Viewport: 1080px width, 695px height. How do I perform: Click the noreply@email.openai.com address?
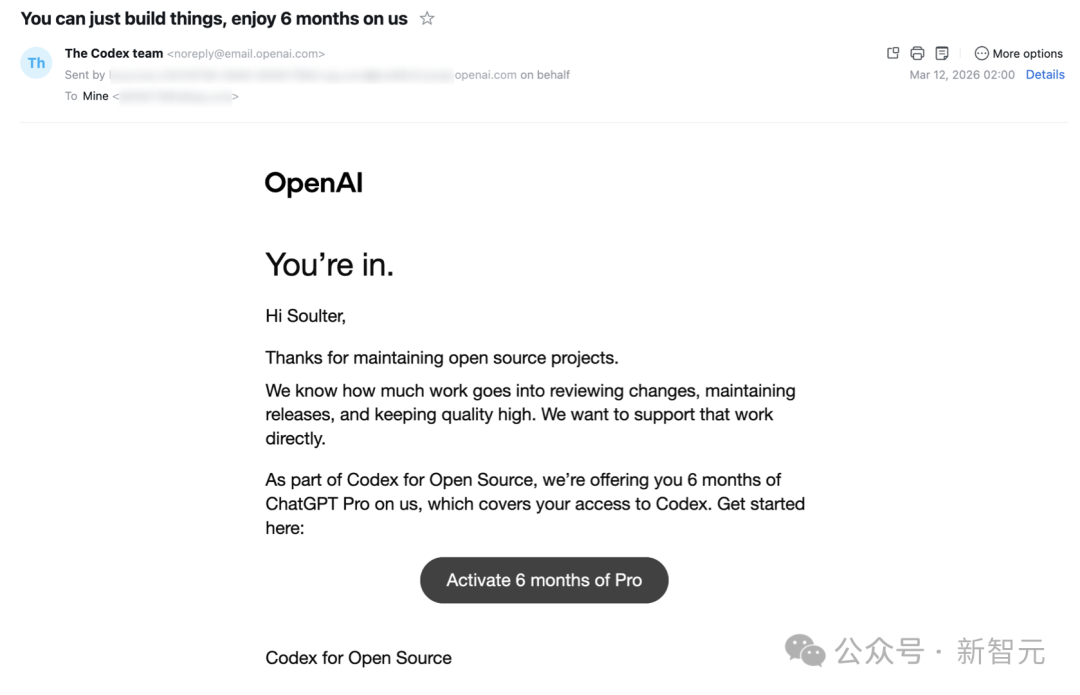(246, 54)
